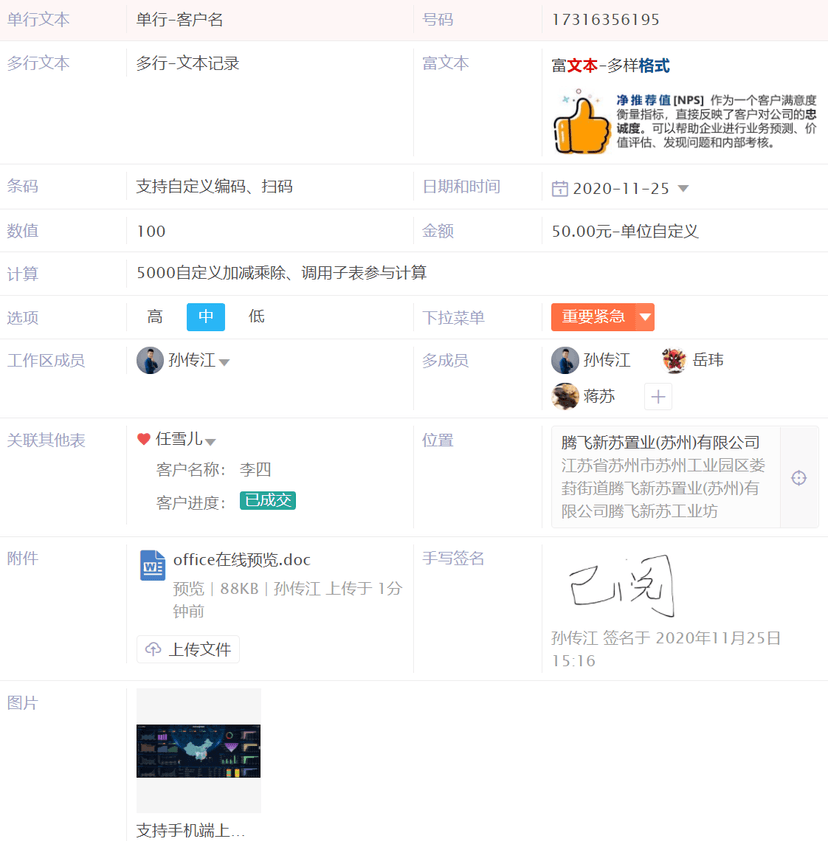Select the 中 option
This screenshot has width=828, height=841.
[206, 317]
